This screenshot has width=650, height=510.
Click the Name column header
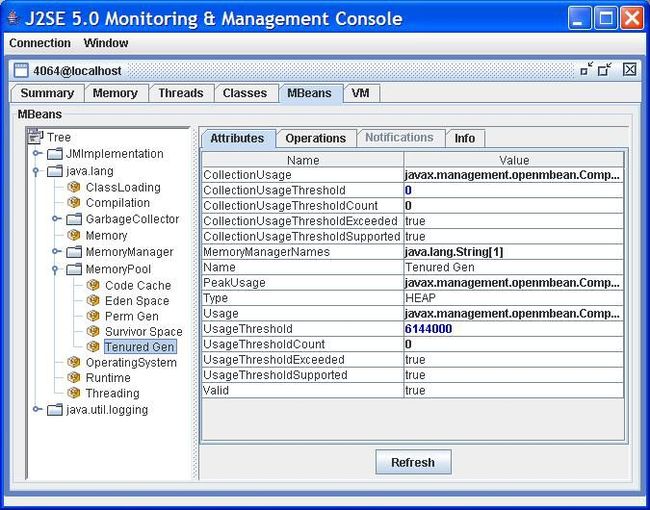click(x=303, y=160)
